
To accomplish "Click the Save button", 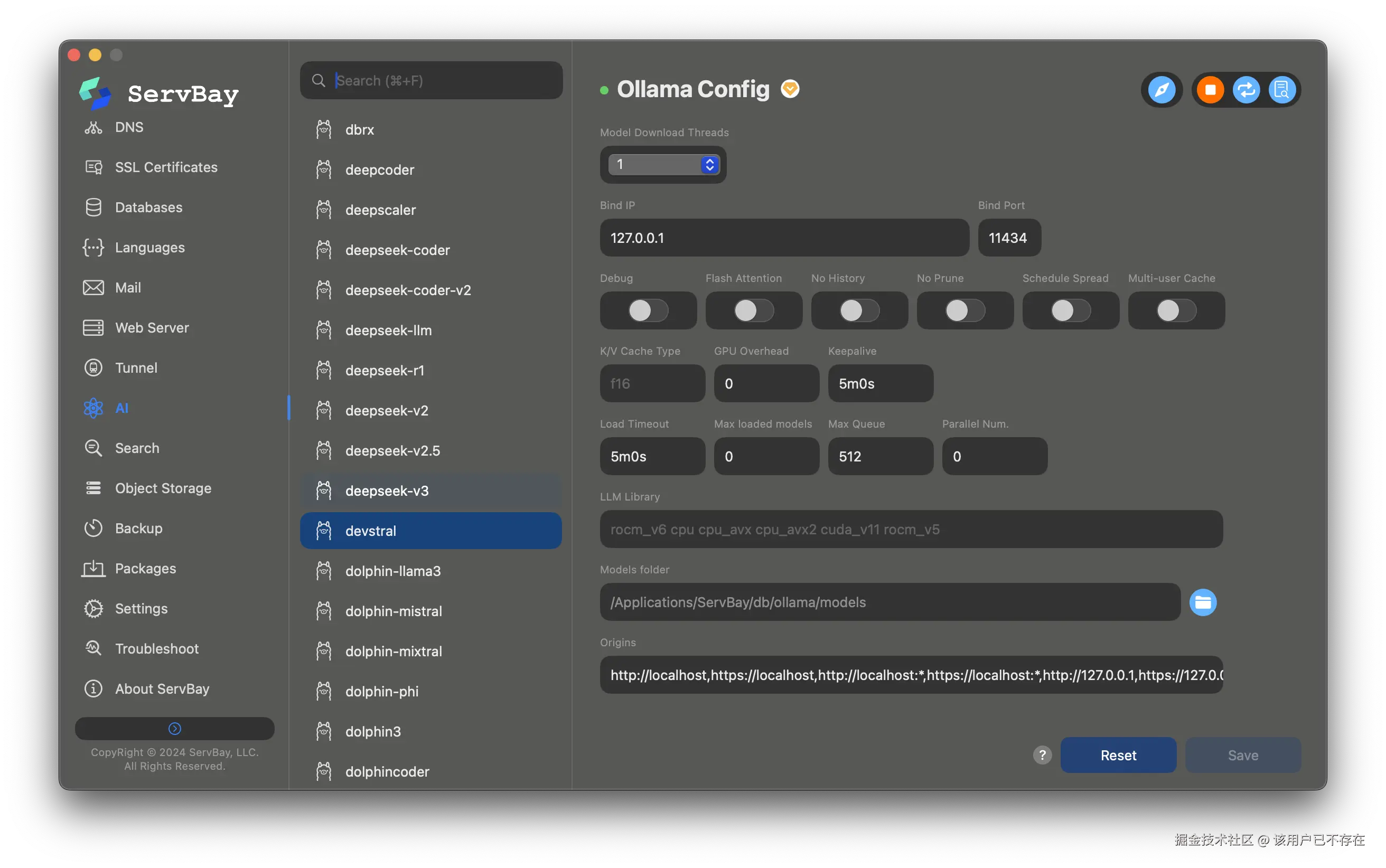I will (1242, 755).
